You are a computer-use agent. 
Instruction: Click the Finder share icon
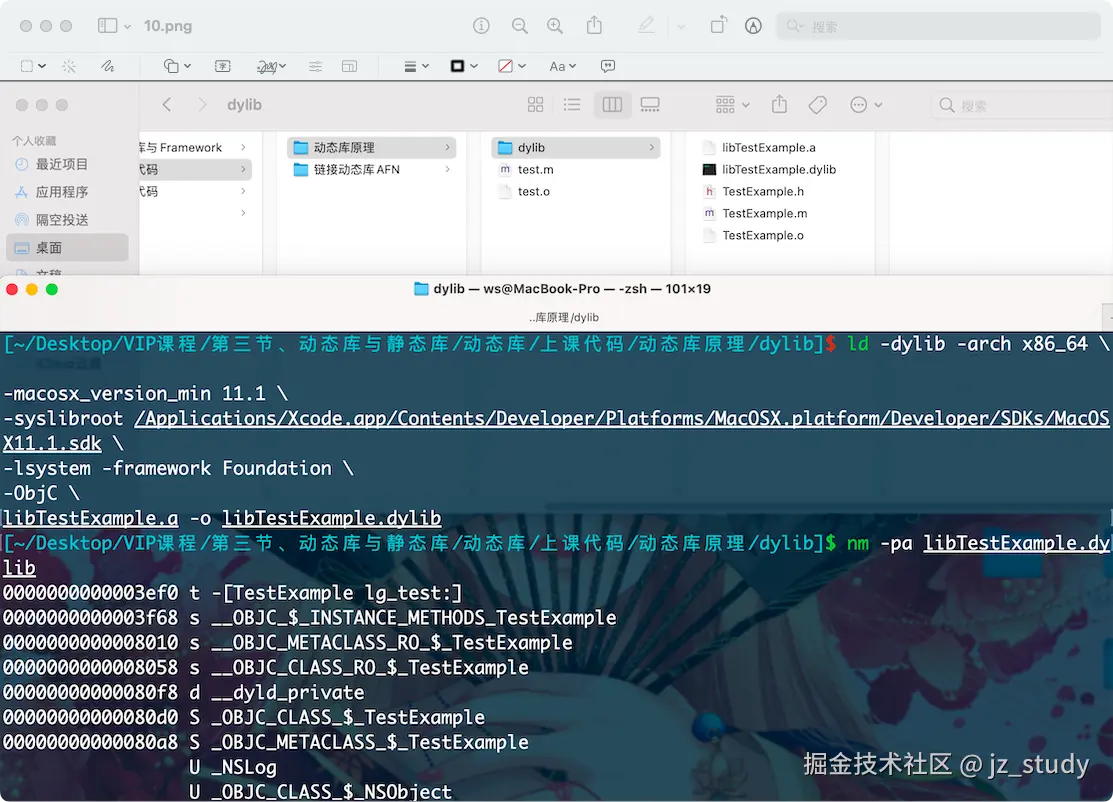point(779,104)
